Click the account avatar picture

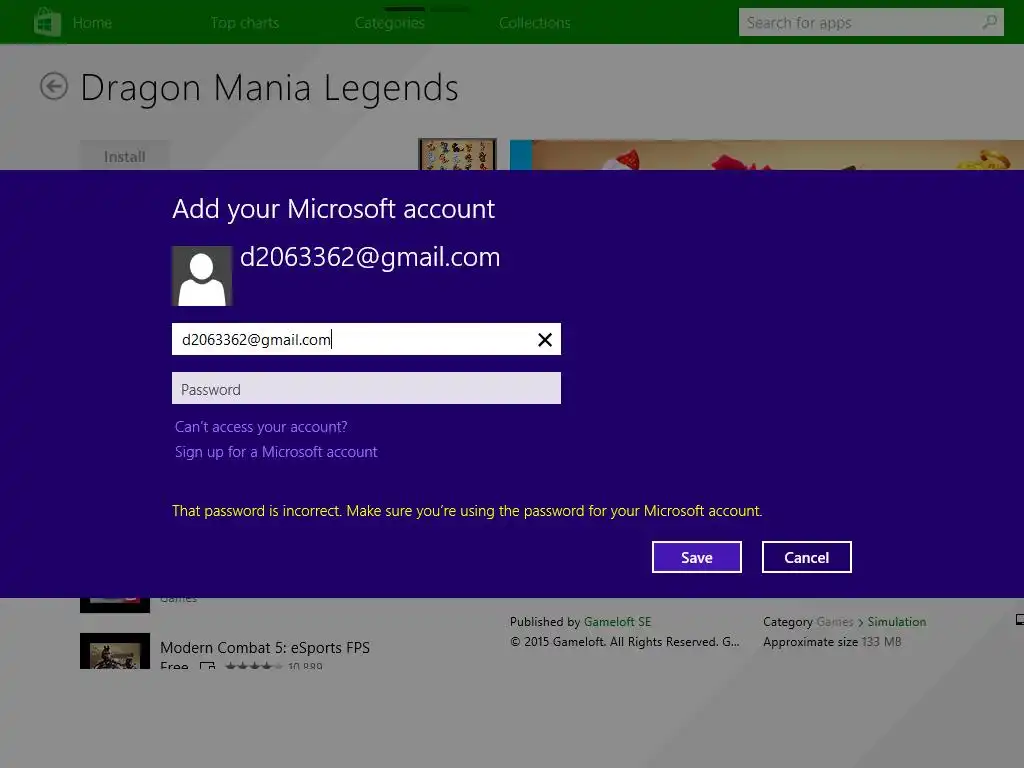202,276
